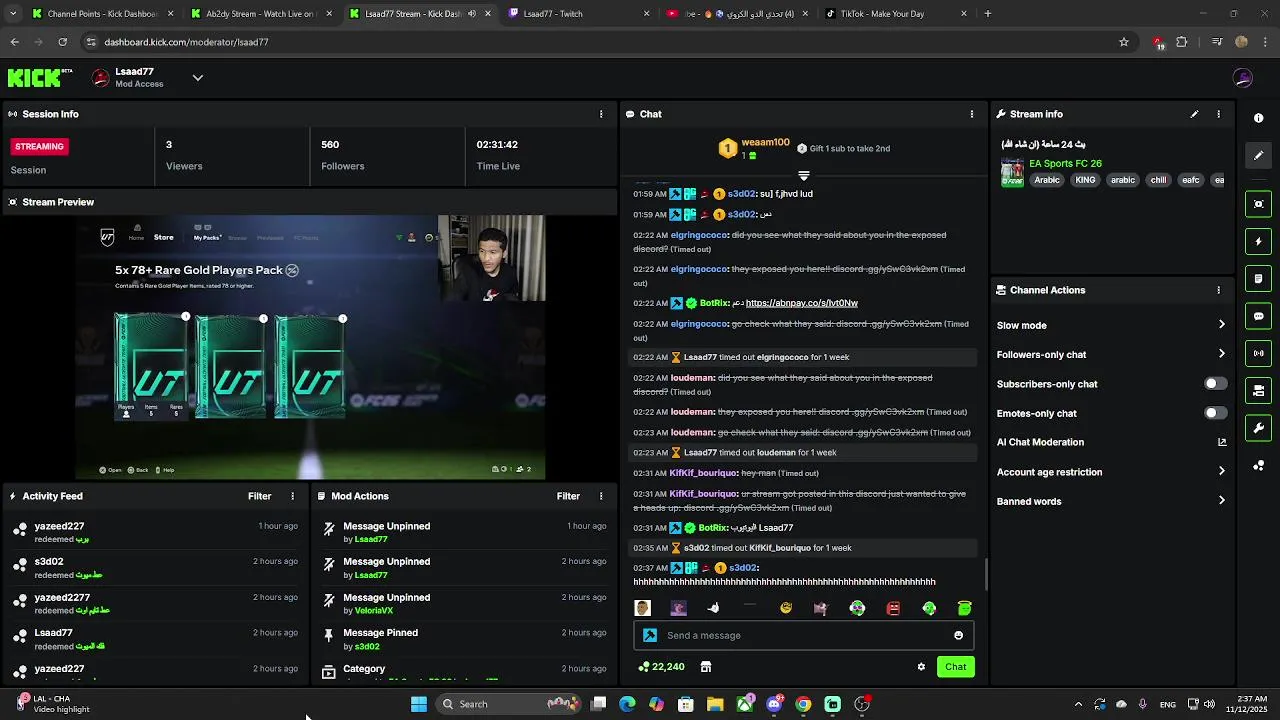Open File Explorer from taskbar
Screen dimensions: 1280x720
(x=715, y=704)
